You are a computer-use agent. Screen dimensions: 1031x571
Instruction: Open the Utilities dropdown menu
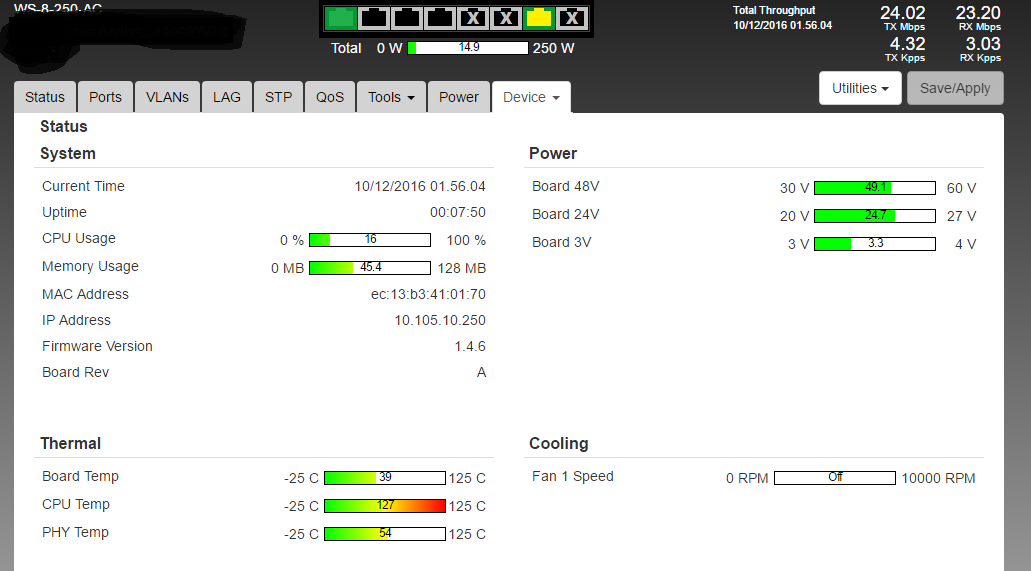860,88
